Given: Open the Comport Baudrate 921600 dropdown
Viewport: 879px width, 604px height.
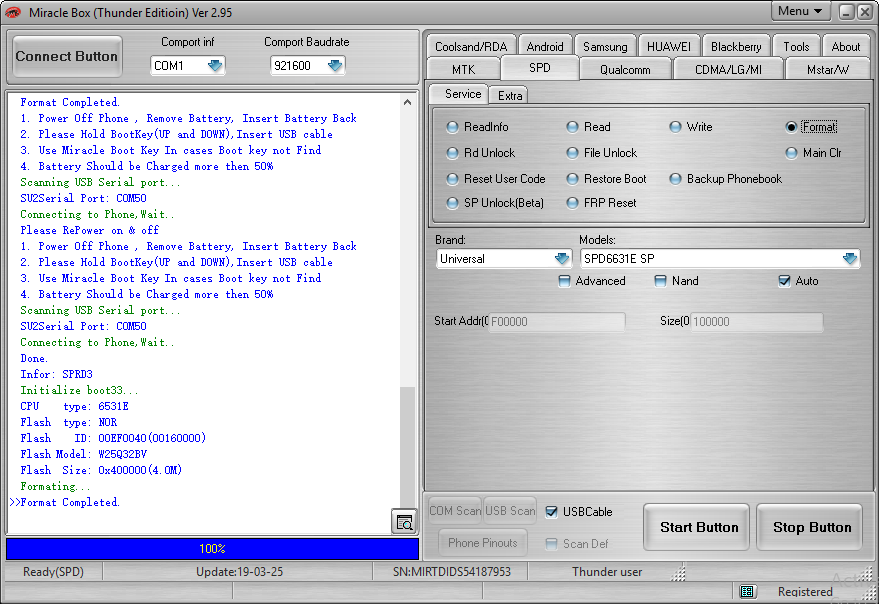Looking at the screenshot, I should pos(335,66).
